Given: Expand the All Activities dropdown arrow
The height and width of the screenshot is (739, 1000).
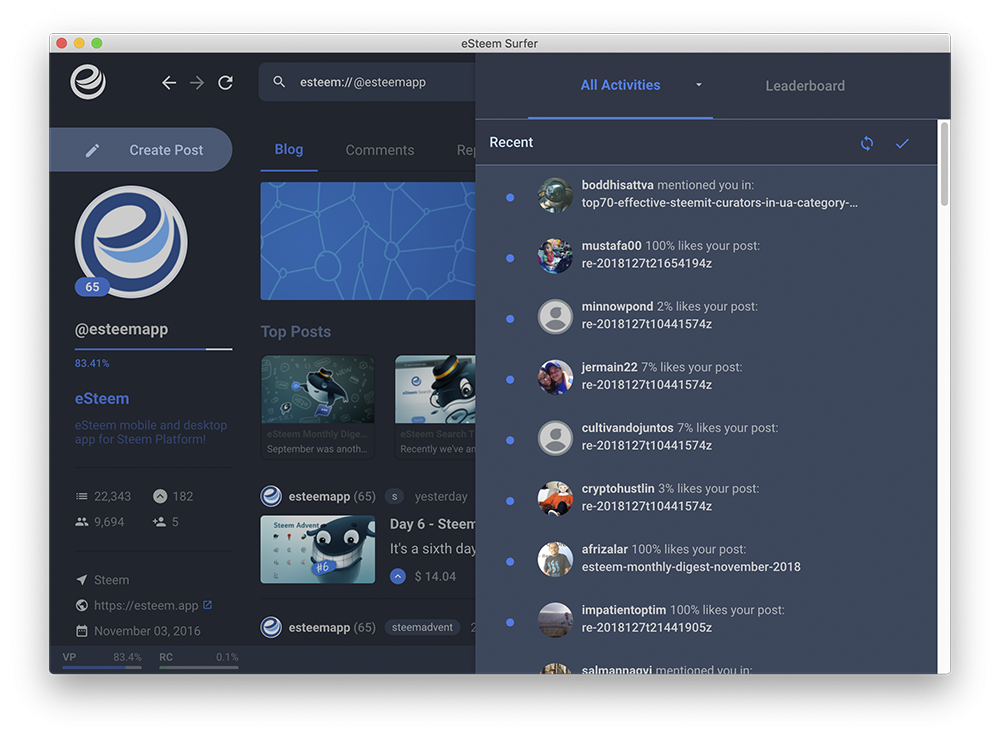Looking at the screenshot, I should tap(699, 85).
